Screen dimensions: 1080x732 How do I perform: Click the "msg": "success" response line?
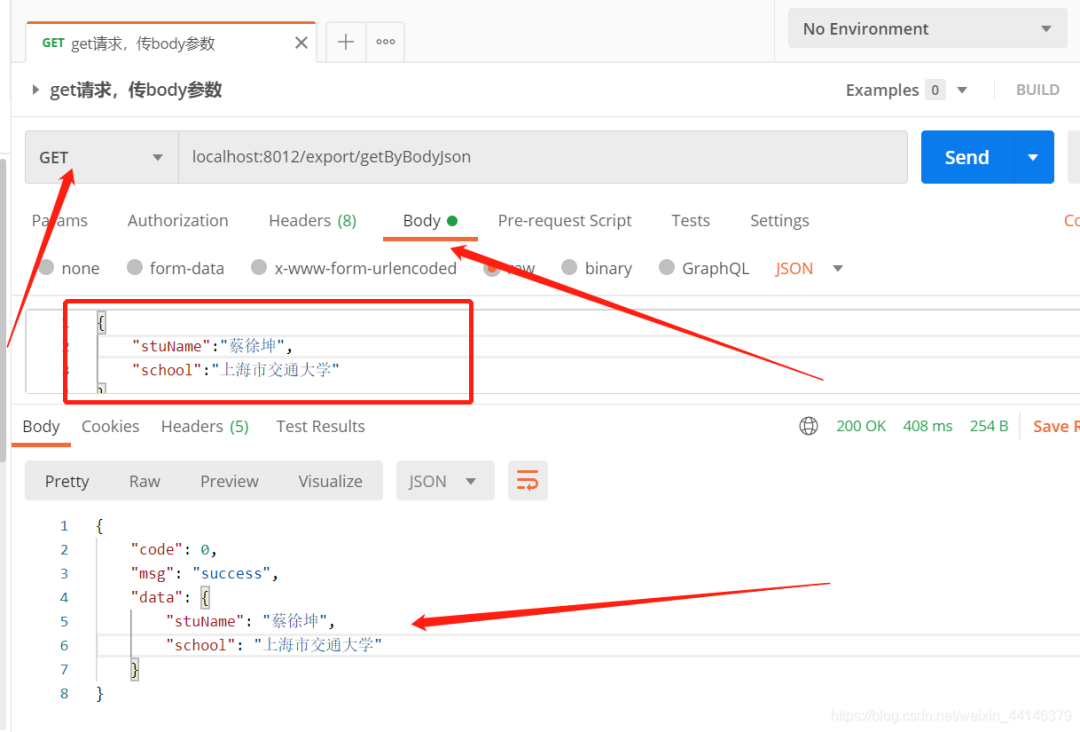click(205, 574)
